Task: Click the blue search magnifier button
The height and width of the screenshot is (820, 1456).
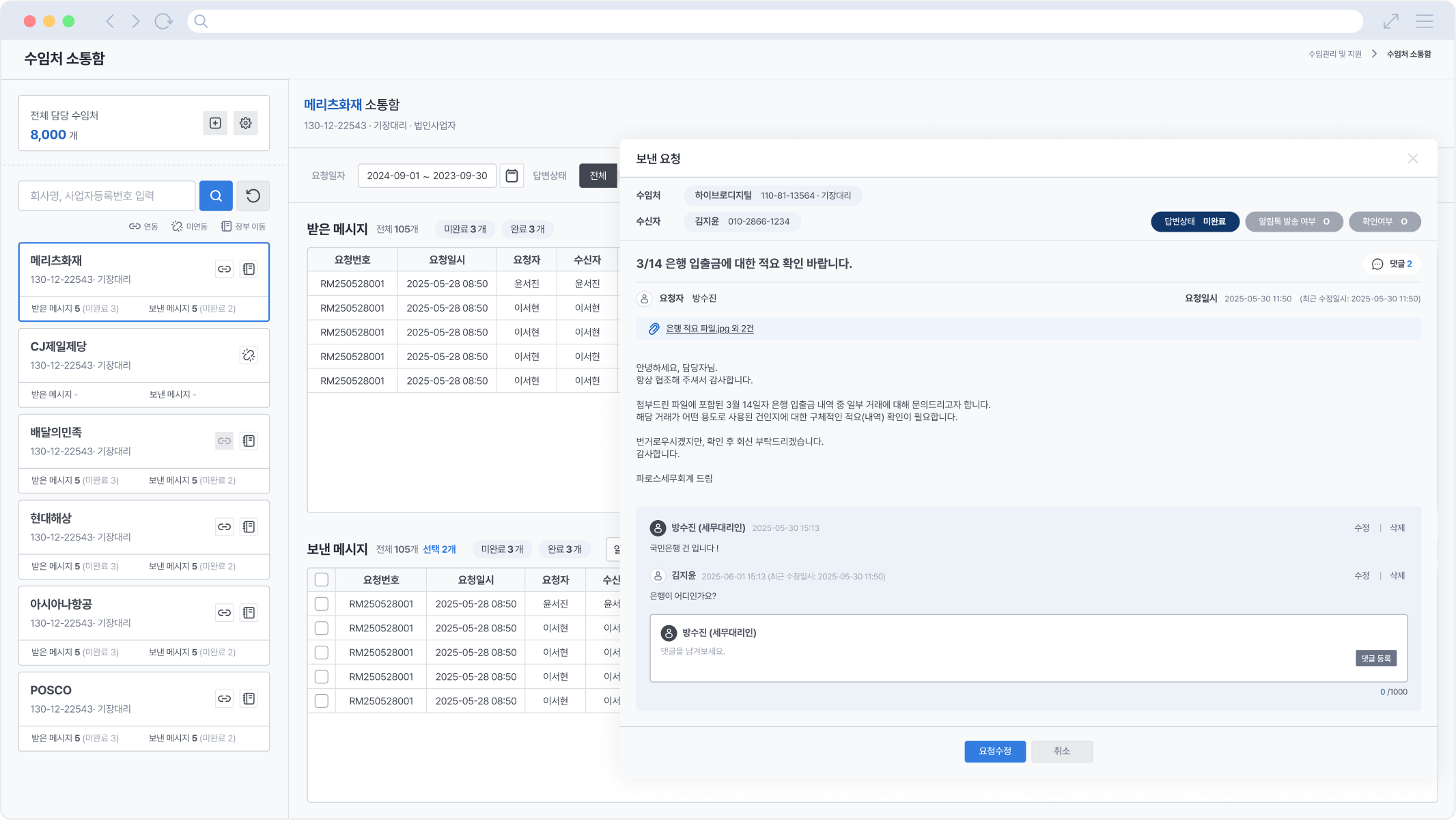Action: 216,196
